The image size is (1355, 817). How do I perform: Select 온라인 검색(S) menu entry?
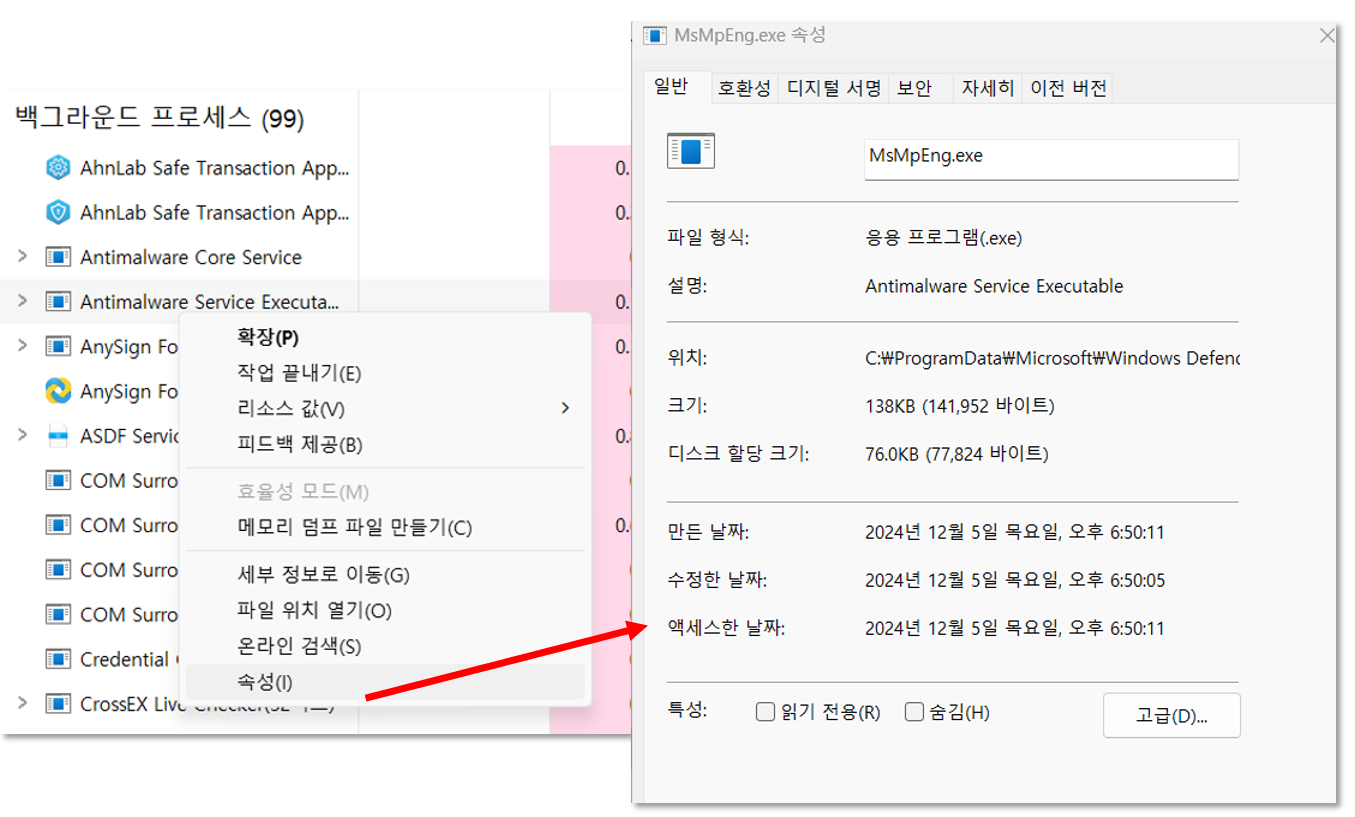pos(385,647)
